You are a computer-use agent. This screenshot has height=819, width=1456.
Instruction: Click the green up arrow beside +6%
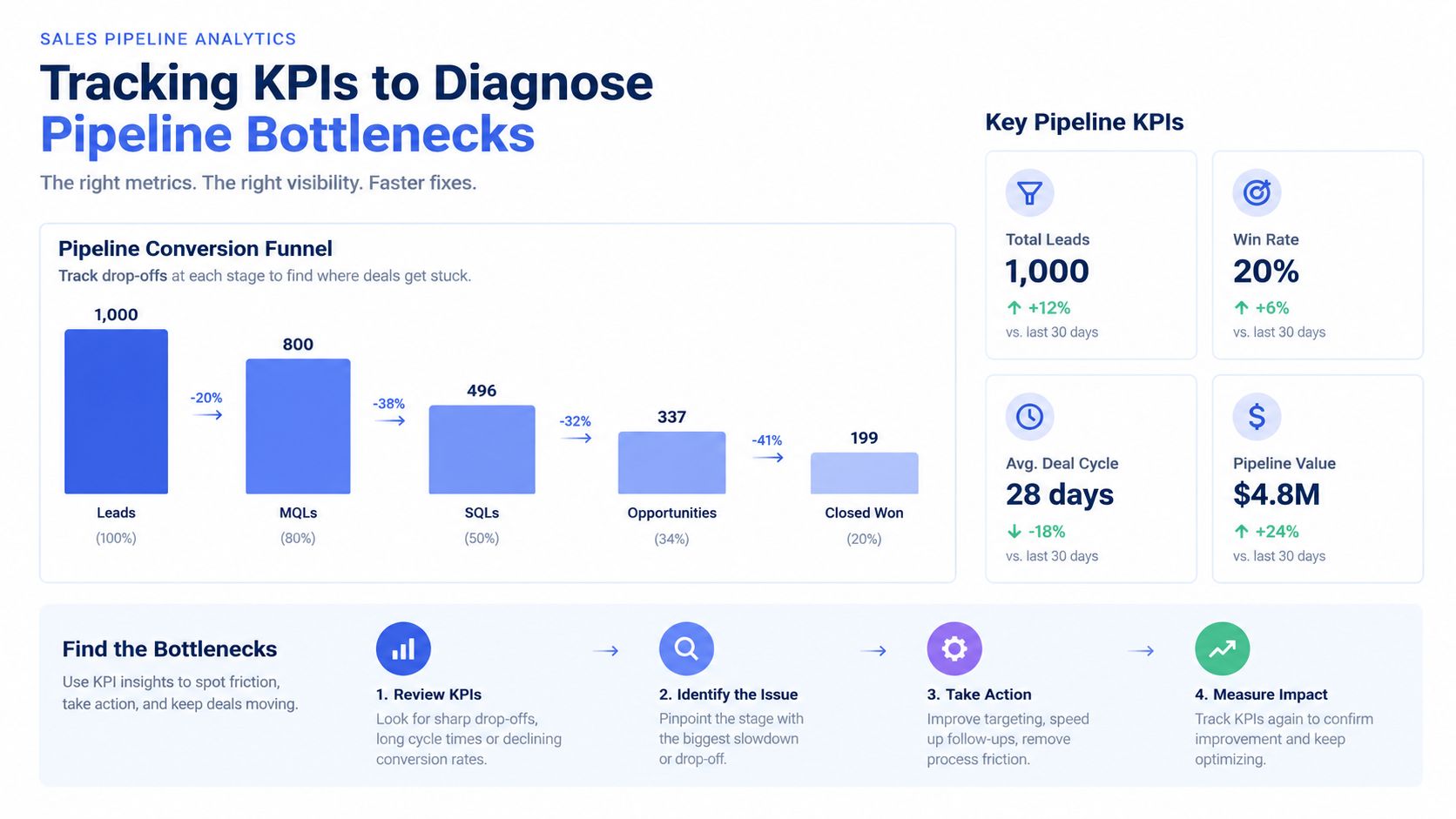(1241, 308)
